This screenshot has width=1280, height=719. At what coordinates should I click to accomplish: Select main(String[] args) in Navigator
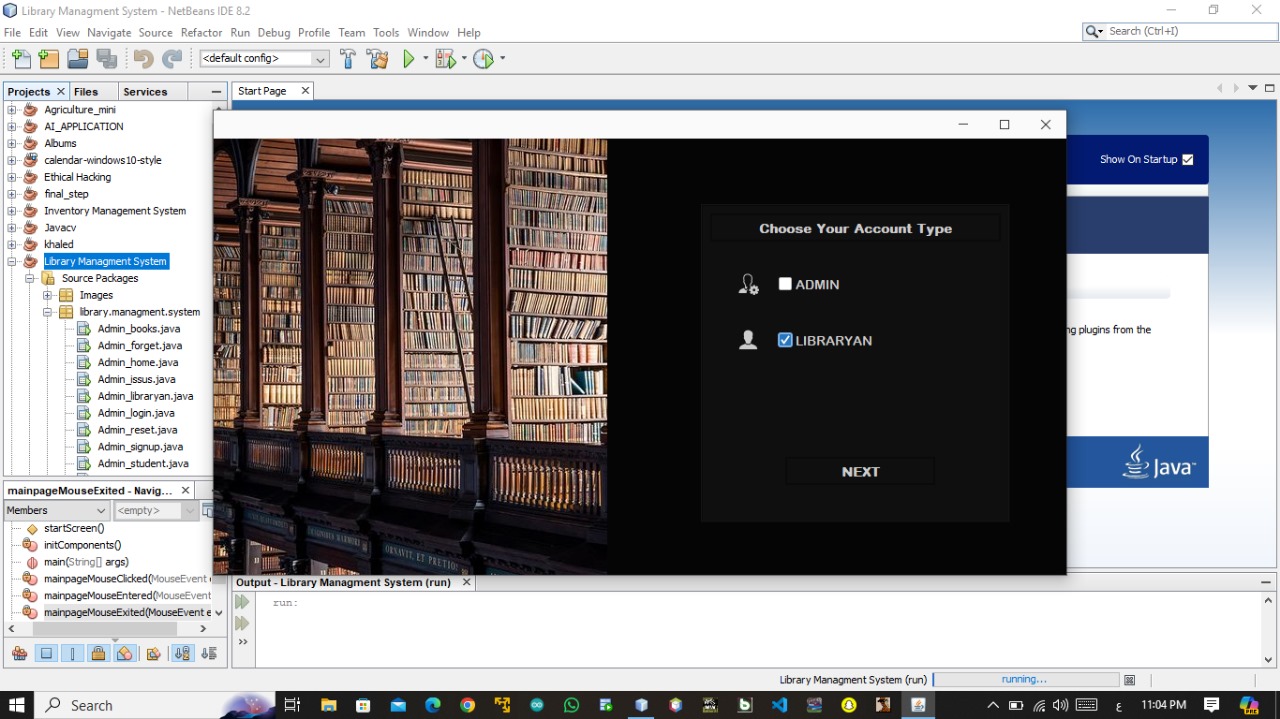(86, 562)
